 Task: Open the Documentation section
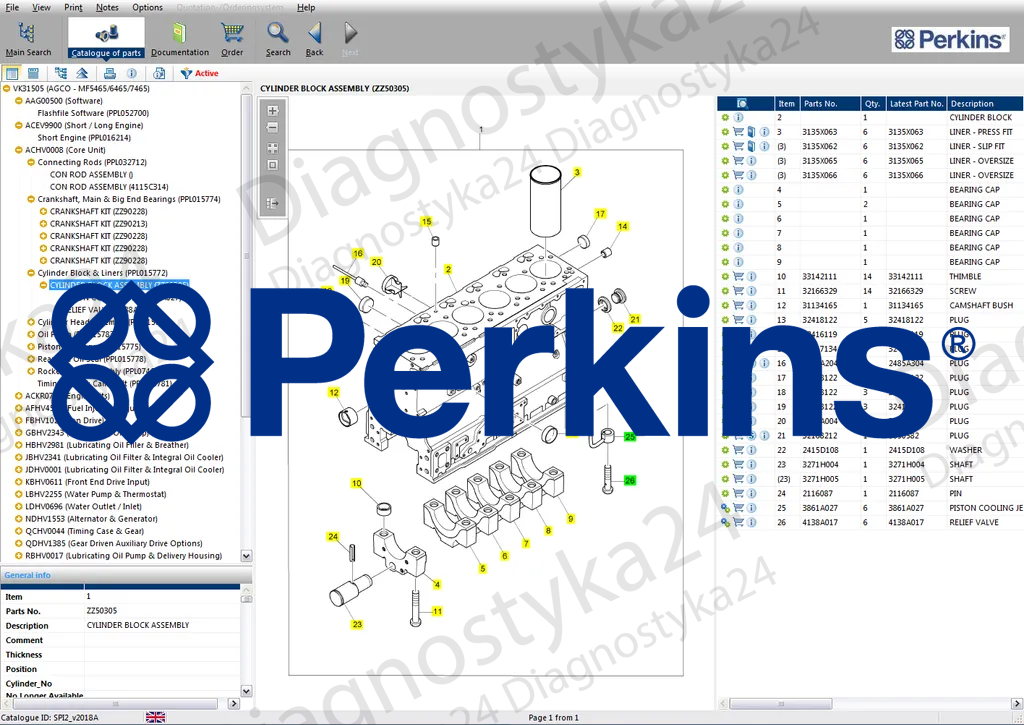[x=180, y=39]
